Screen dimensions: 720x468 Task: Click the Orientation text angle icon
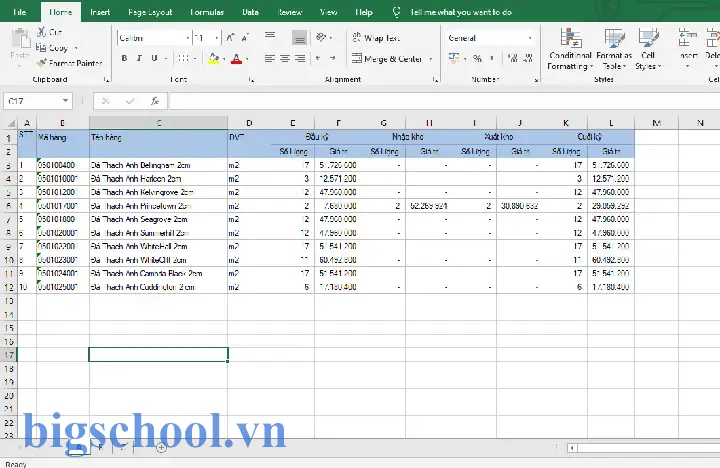[321, 37]
